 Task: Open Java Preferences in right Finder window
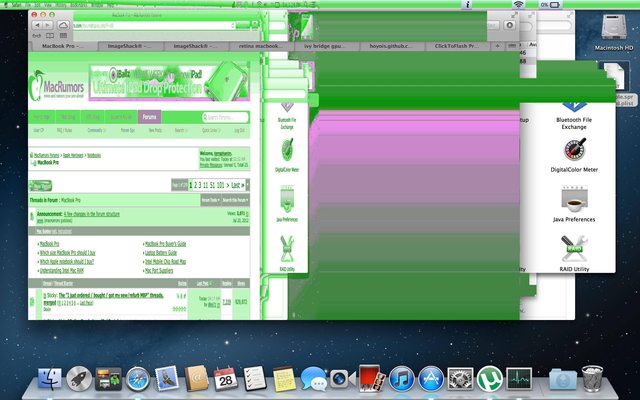(574, 204)
